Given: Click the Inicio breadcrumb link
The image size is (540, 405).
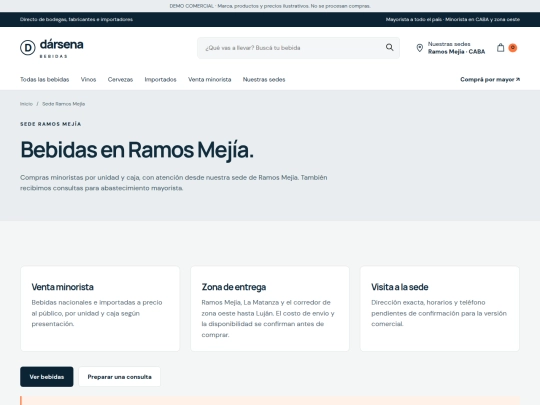Looking at the screenshot, I should point(26,104).
